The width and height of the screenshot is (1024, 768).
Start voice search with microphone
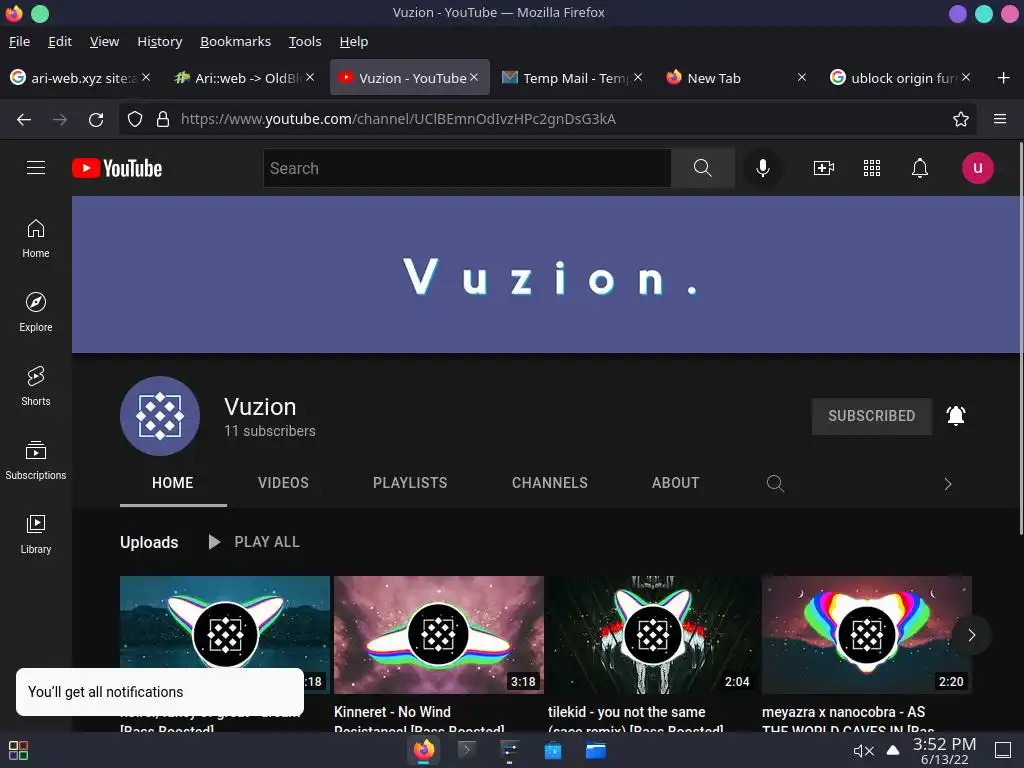(762, 168)
